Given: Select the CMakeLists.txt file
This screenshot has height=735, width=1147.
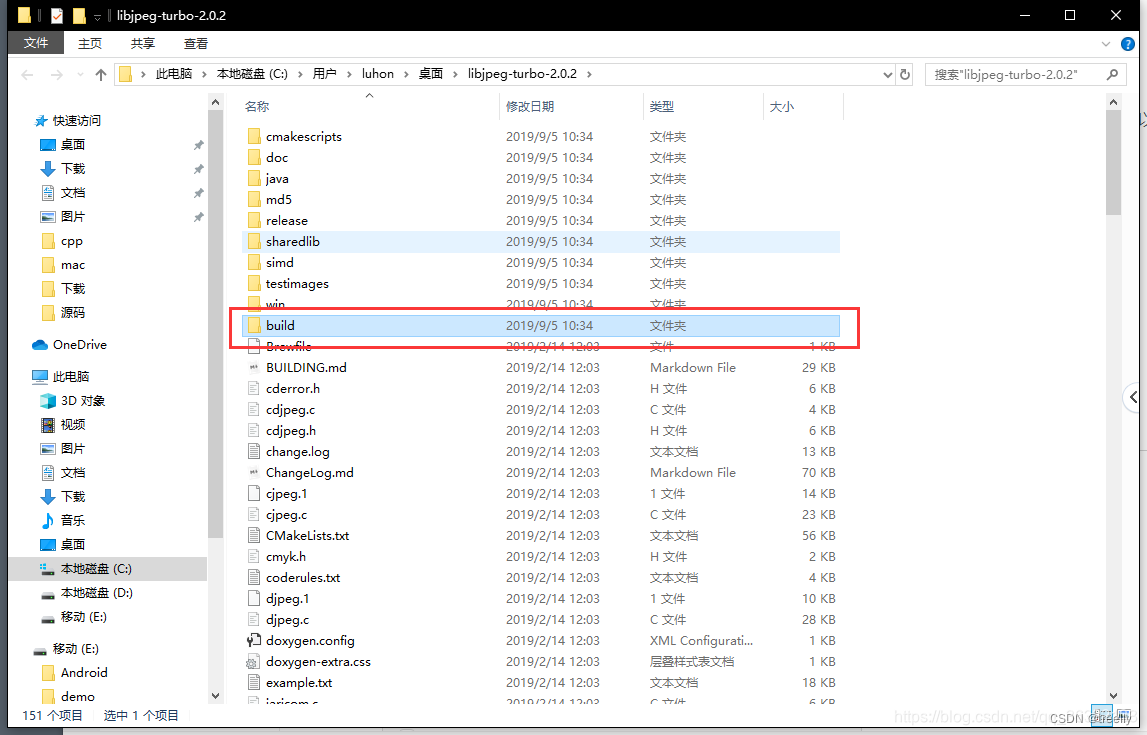Looking at the screenshot, I should coord(307,535).
